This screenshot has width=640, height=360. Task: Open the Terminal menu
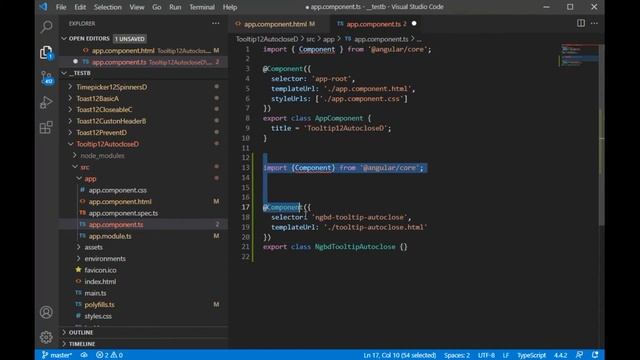click(202, 7)
